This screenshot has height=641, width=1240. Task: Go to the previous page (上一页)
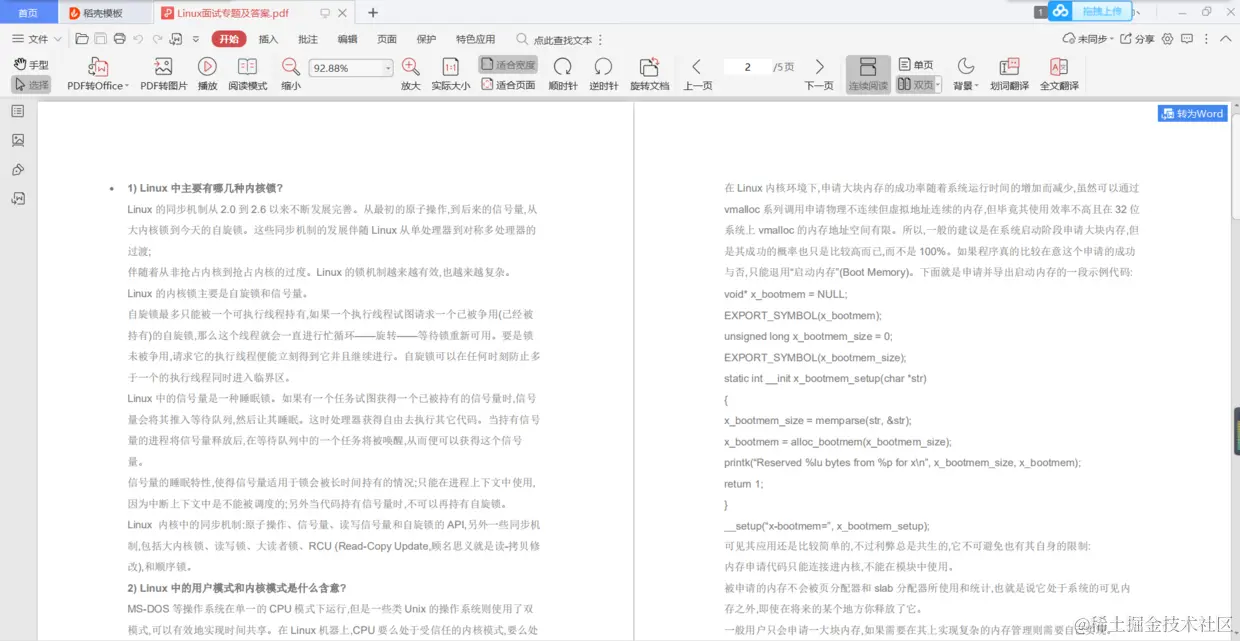(x=697, y=74)
